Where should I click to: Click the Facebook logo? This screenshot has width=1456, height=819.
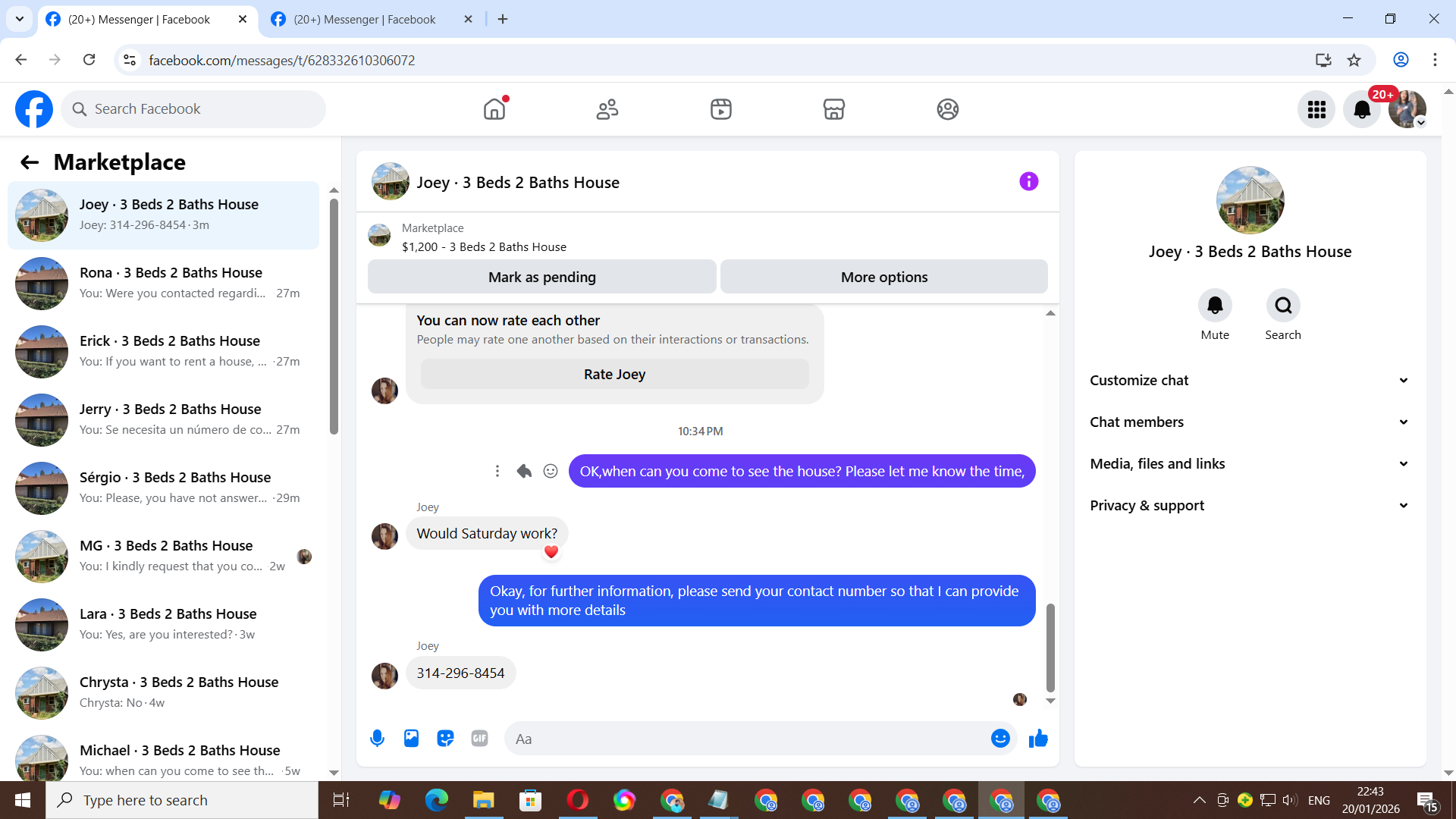pos(34,109)
